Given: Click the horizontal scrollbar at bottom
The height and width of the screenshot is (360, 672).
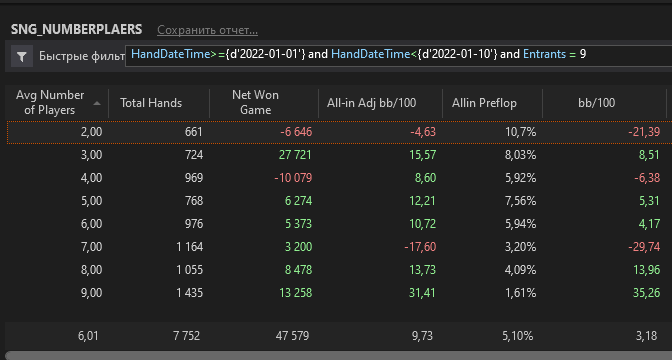Looking at the screenshot, I should coord(339,356).
